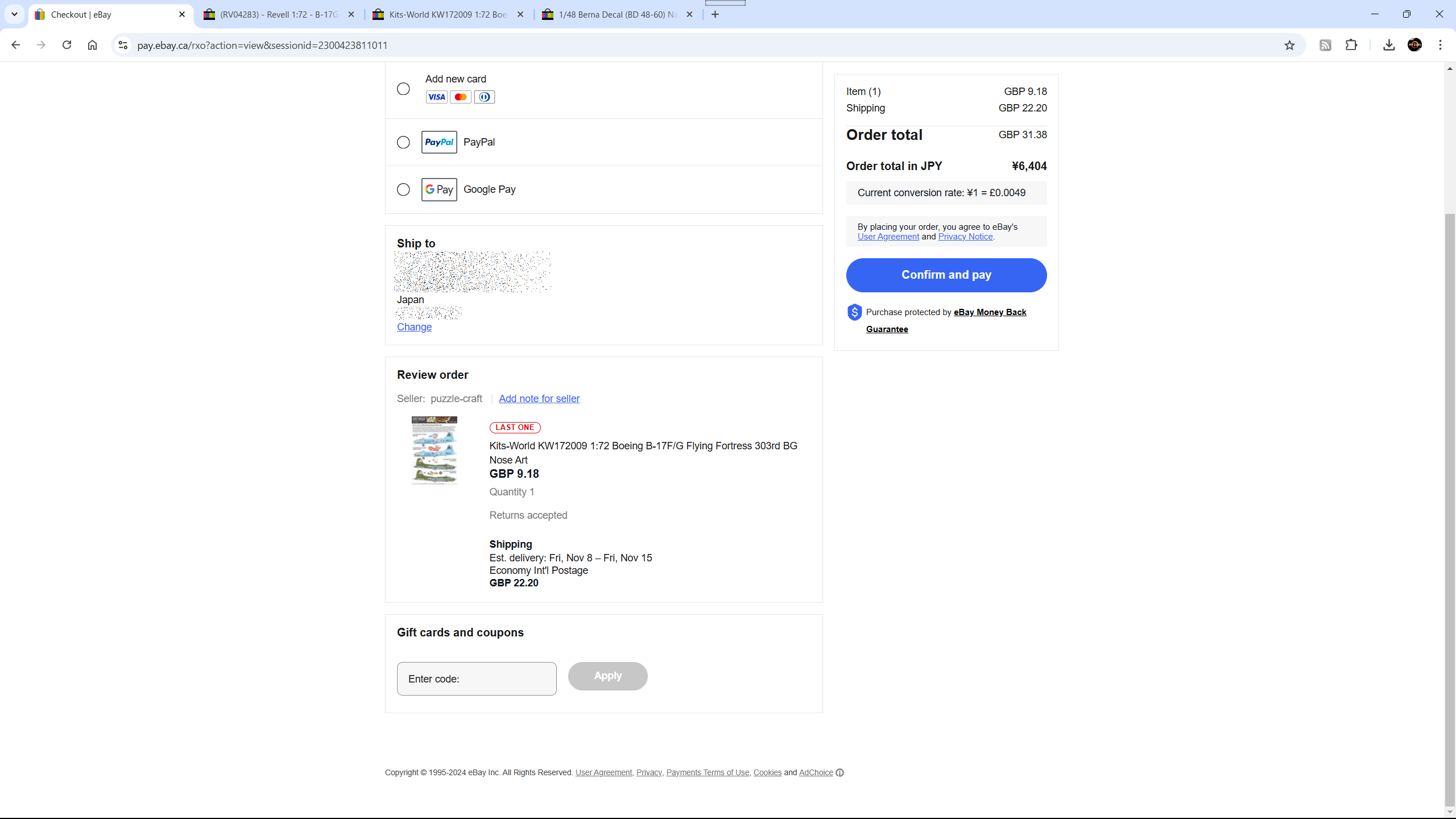Screen dimensions: 1456x819
Task: Open the User Agreement link in order summary
Action: 888,237
